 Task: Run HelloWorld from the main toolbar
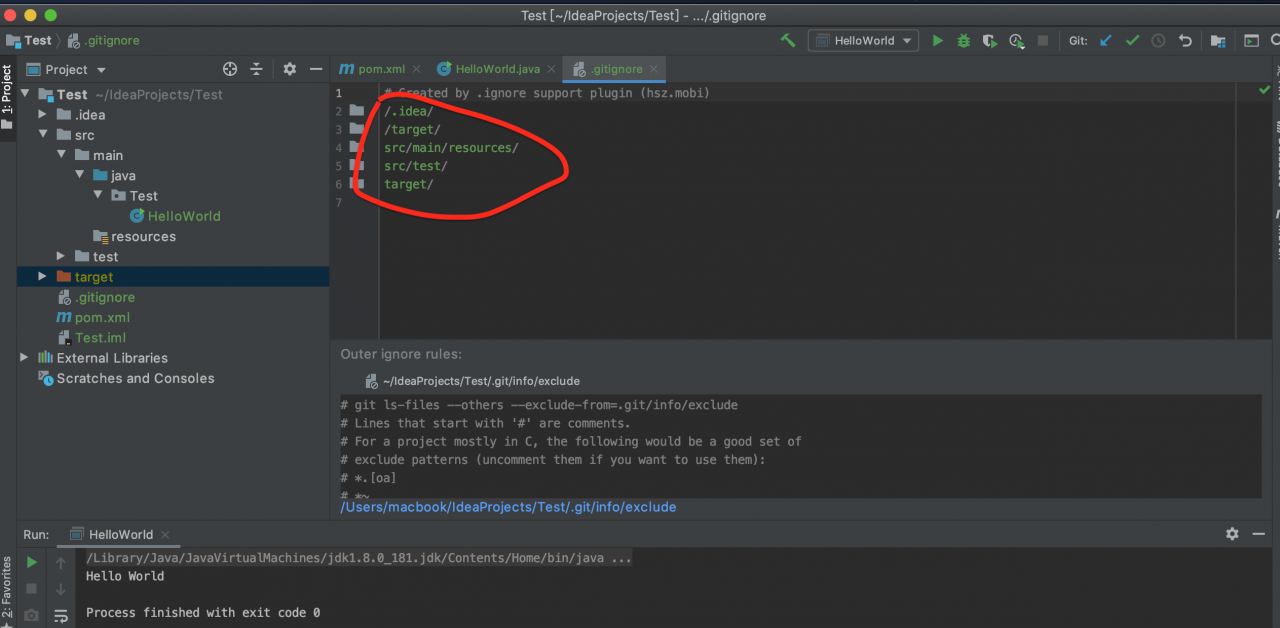tap(937, 41)
